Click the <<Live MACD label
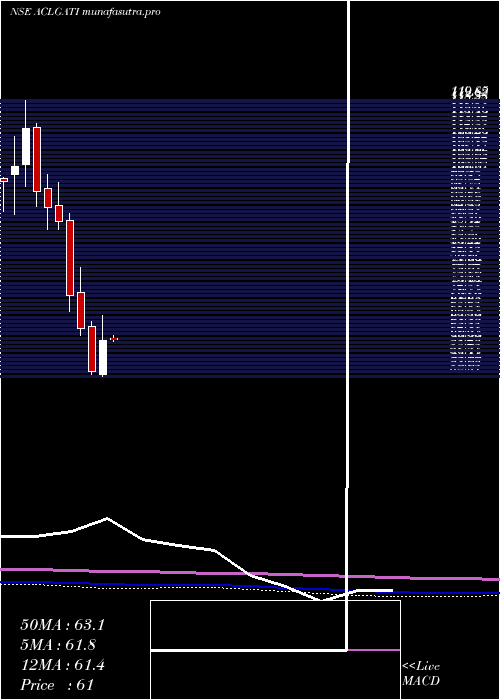 (421, 674)
